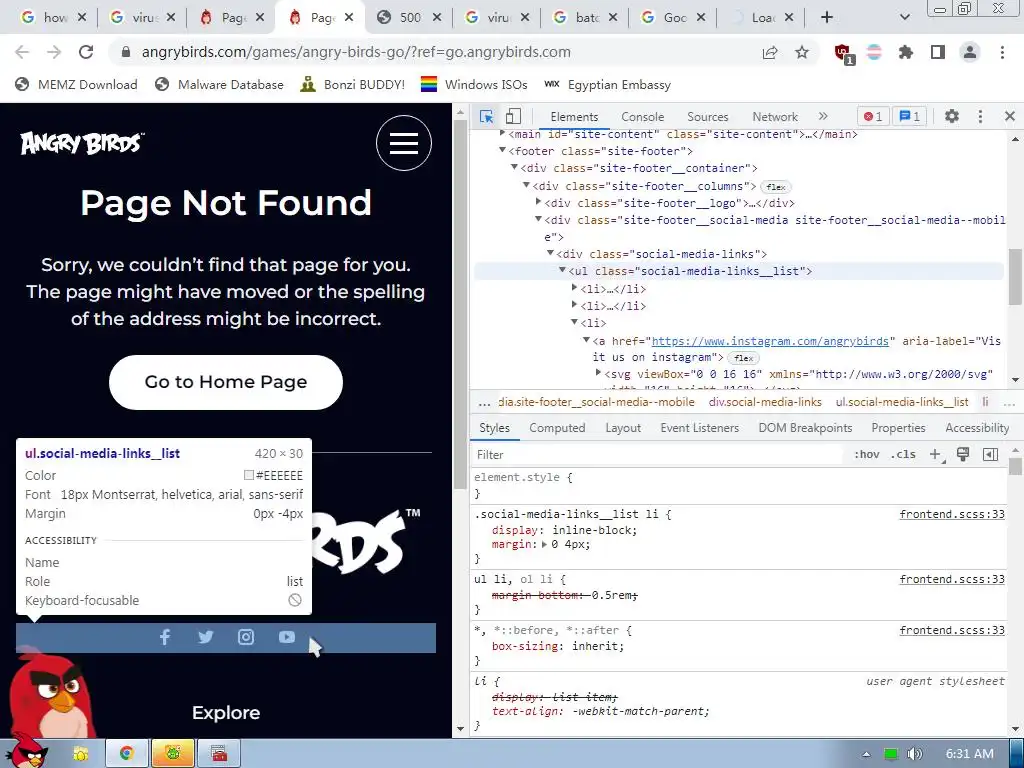Image resolution: width=1024 pixels, height=768 pixels.
Task: Toggle the browser side panel icon
Action: 938,52
